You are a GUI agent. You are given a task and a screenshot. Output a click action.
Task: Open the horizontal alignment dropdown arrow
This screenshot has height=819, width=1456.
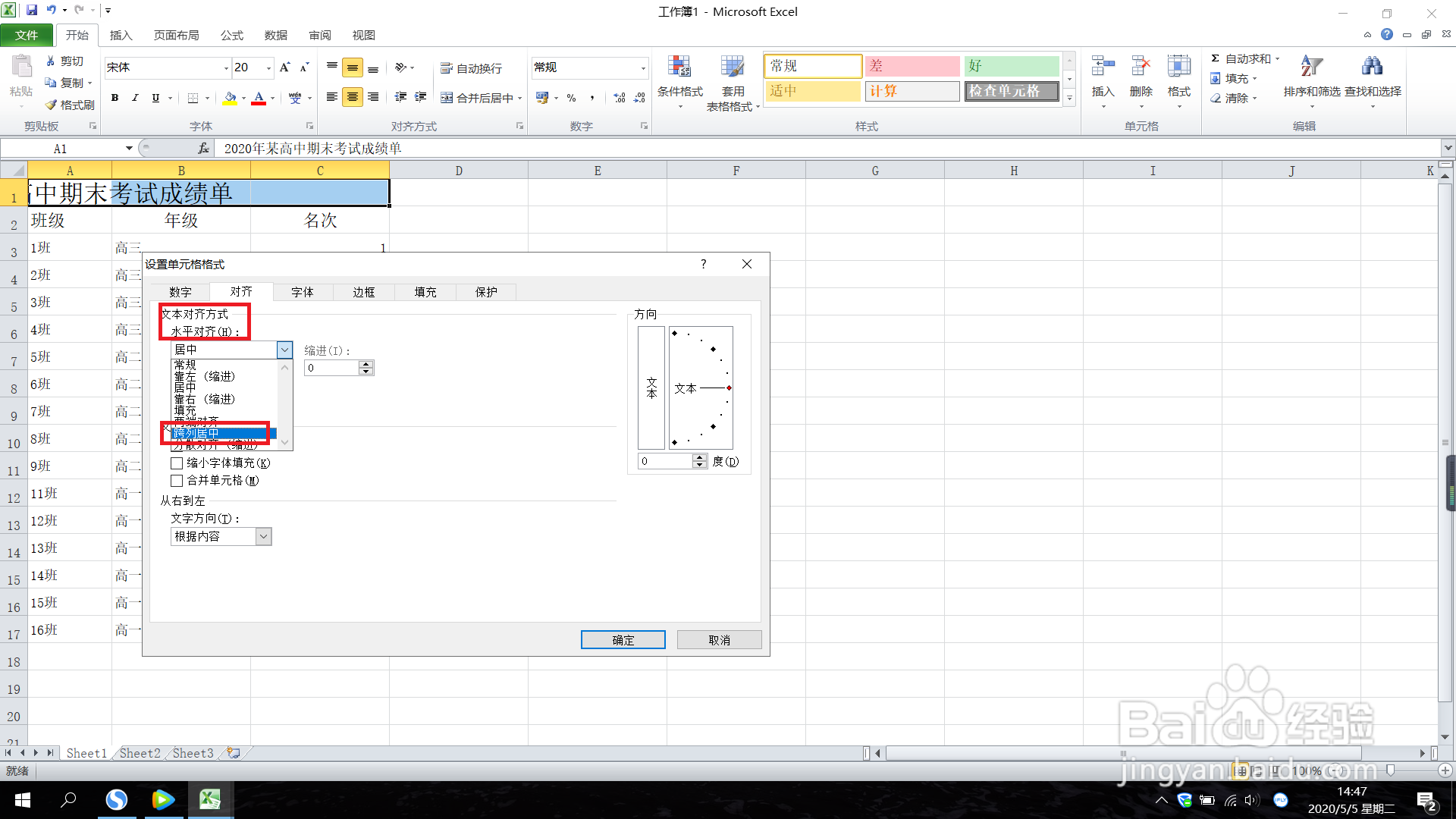point(284,350)
